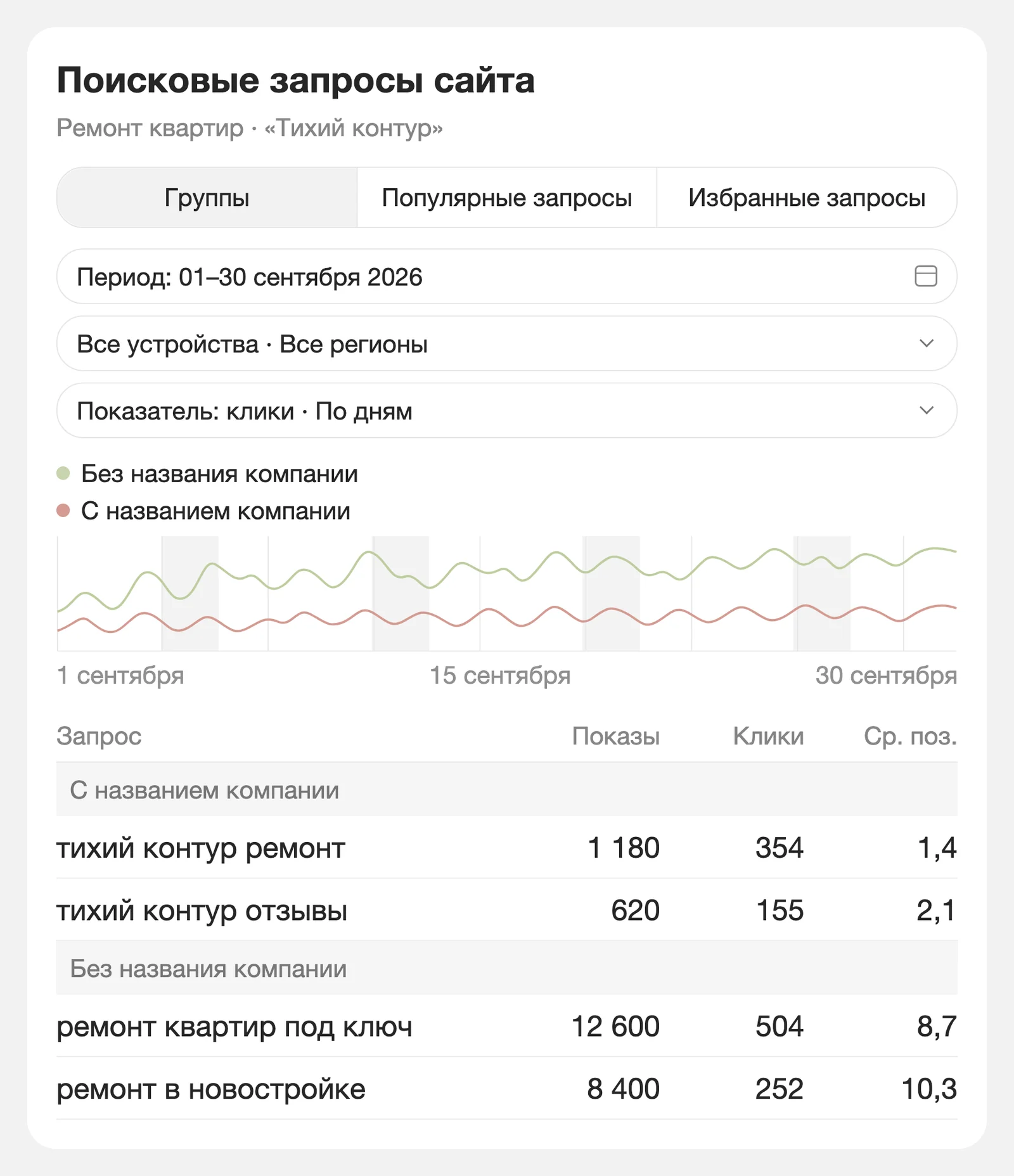
Task: Open query тихий контур отзывы
Action: point(202,911)
